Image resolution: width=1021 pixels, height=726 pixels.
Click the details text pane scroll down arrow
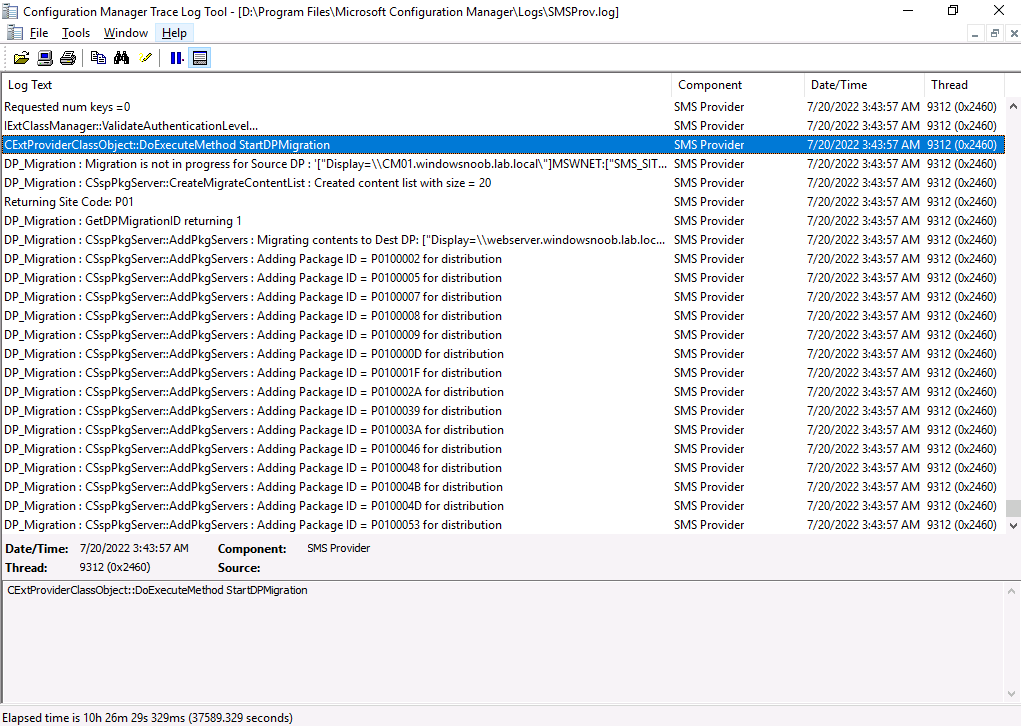tap(1011, 693)
